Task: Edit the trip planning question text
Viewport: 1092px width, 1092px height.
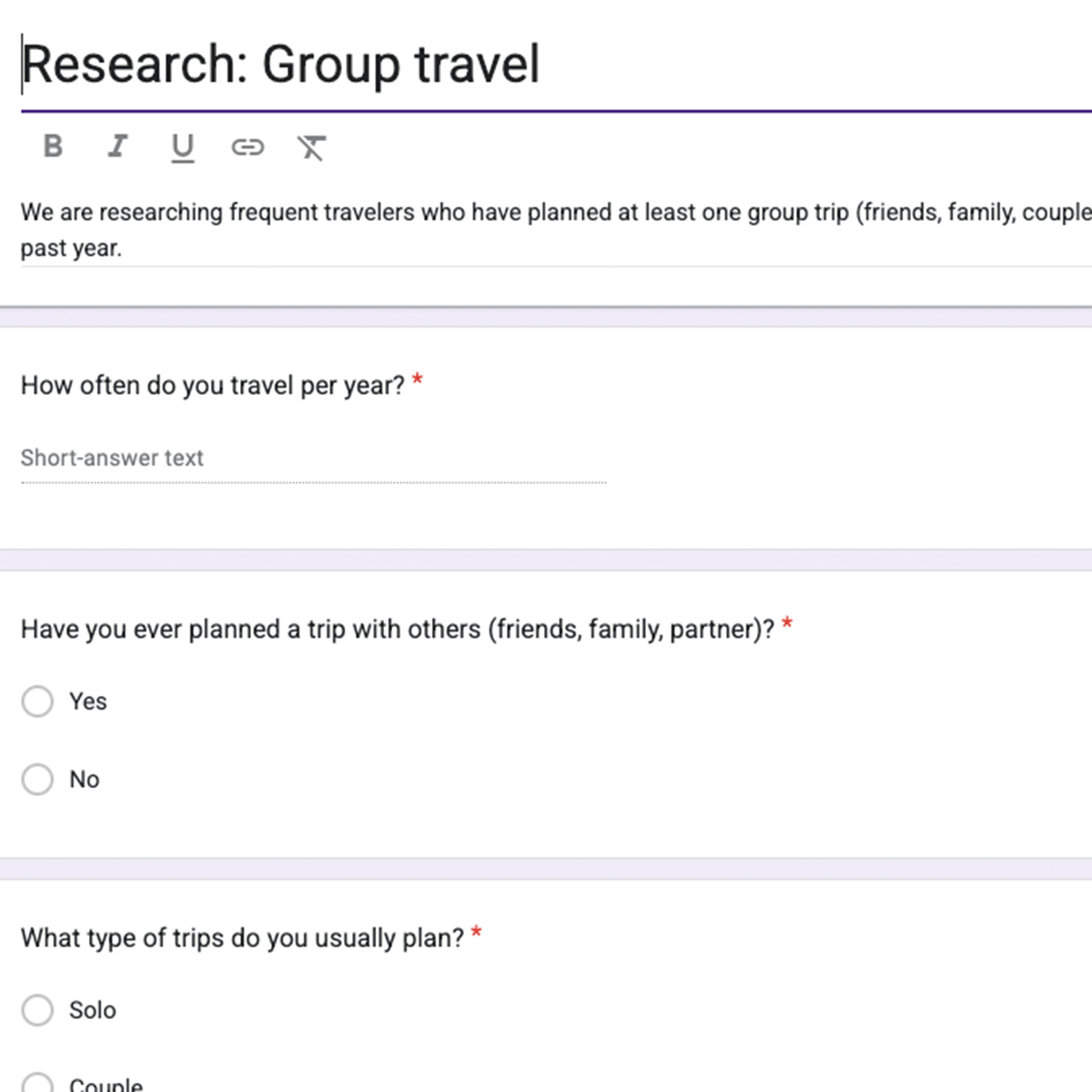Action: (x=397, y=629)
